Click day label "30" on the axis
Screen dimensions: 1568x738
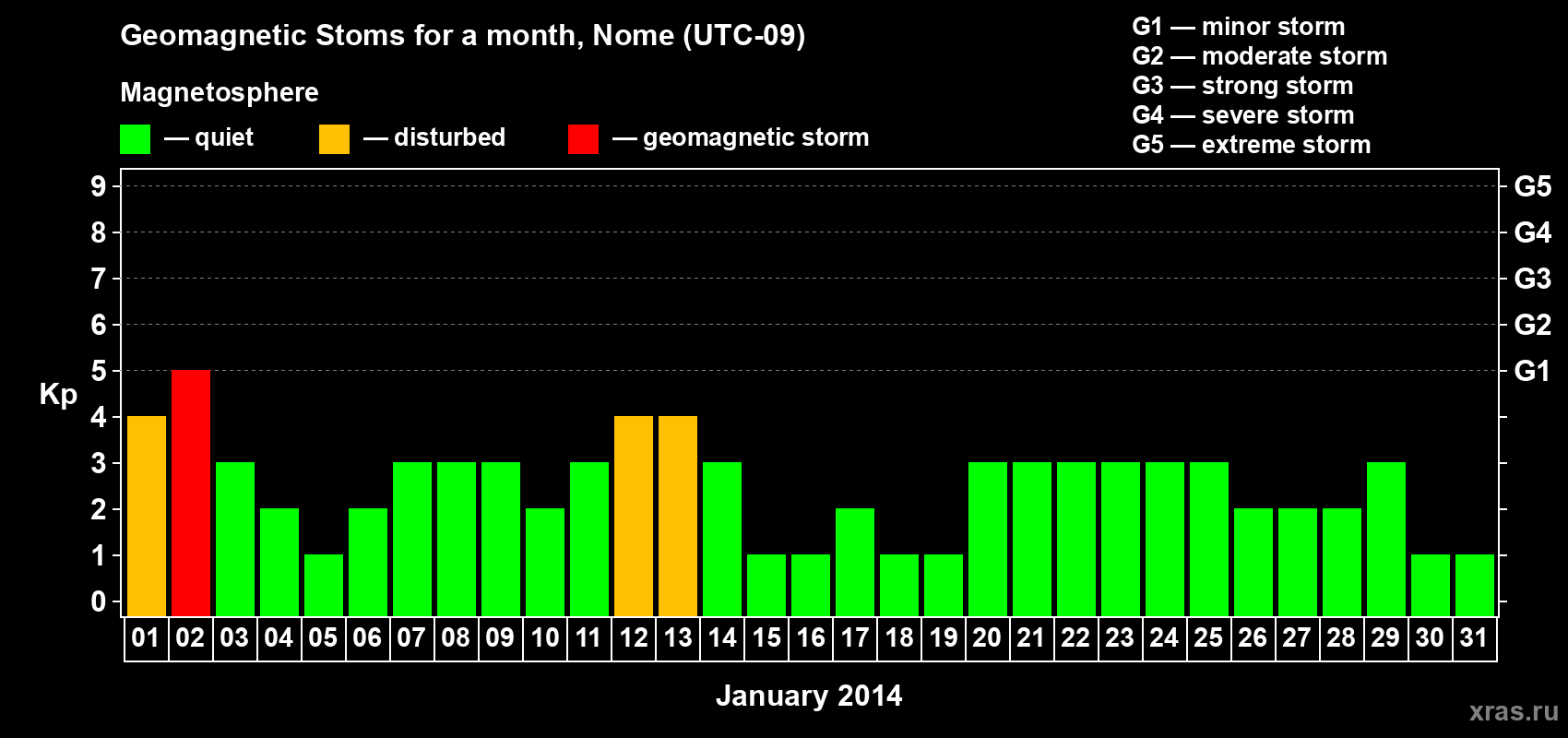point(1430,637)
